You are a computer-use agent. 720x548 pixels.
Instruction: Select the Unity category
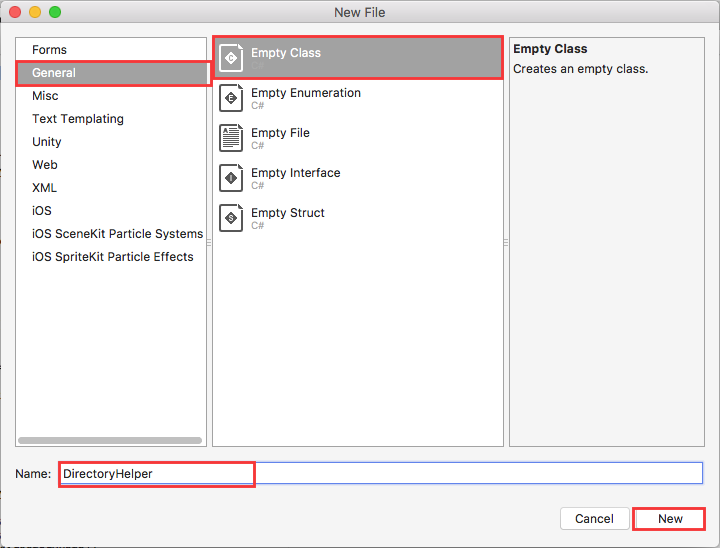[x=46, y=141]
